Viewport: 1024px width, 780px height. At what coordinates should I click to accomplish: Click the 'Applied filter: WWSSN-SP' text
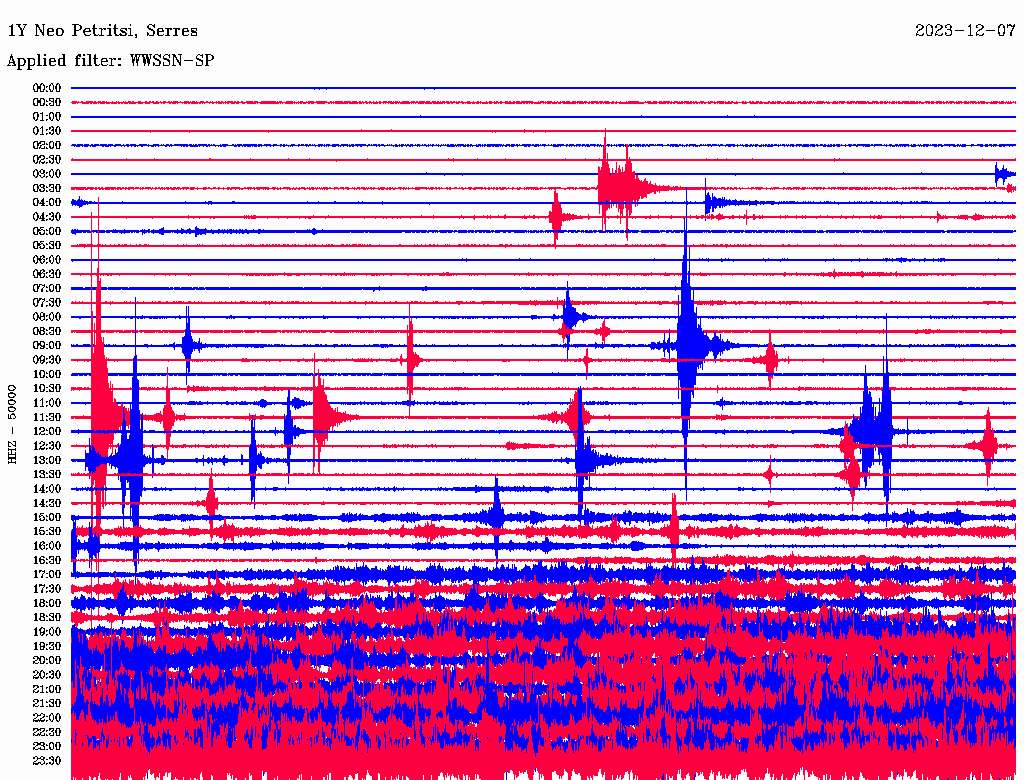pyautogui.click(x=110, y=61)
